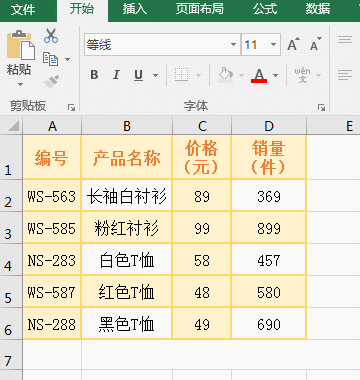
Task: Switch to the 插入 tab
Action: click(x=135, y=9)
